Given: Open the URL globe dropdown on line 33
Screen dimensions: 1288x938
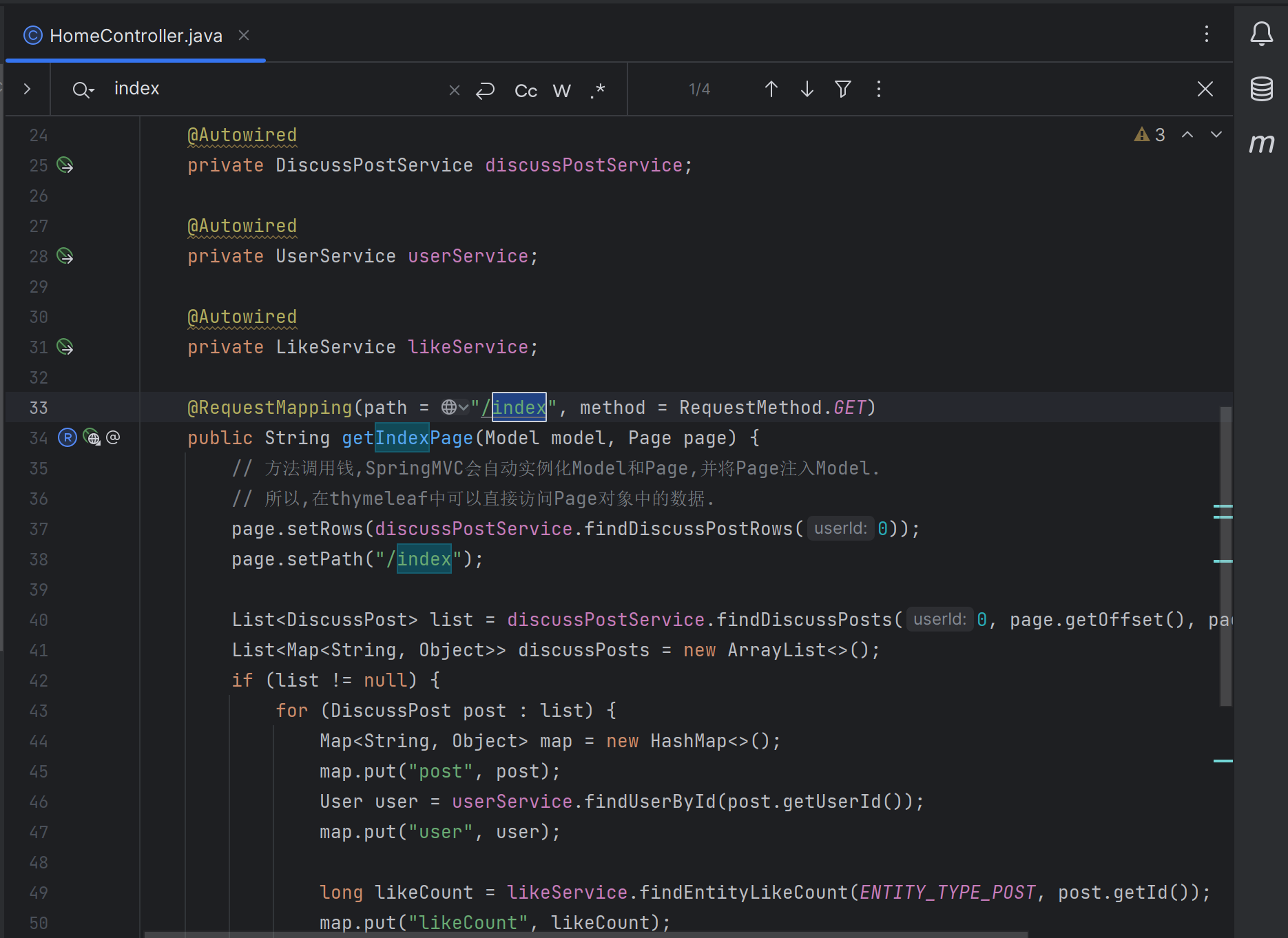Looking at the screenshot, I should [455, 408].
